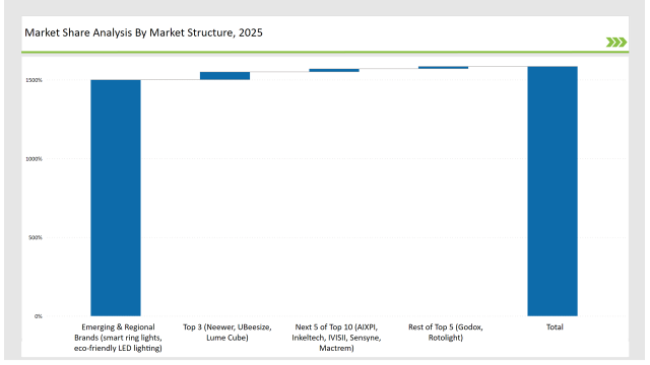Click the 'Top 3 (Neewer, UBeesize, Lume Cube)' label
The height and width of the screenshot is (365, 650).
[227, 332]
